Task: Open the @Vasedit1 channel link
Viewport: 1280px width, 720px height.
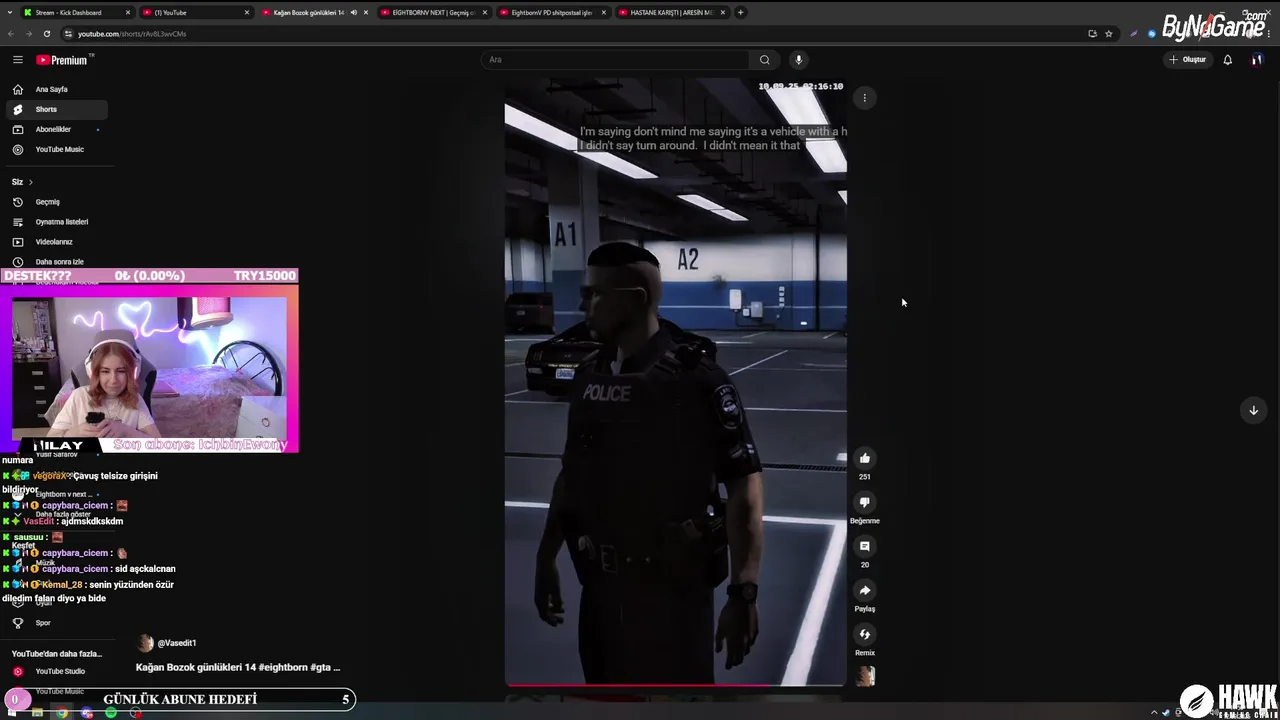Action: pyautogui.click(x=177, y=643)
